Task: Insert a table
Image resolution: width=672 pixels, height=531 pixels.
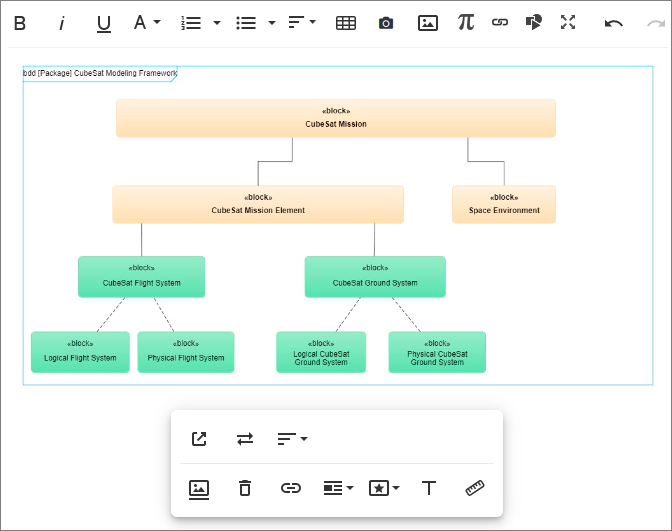Action: pyautogui.click(x=346, y=23)
